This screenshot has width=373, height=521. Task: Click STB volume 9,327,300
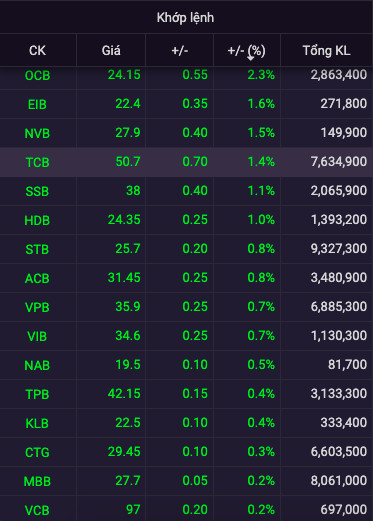[x=339, y=249]
